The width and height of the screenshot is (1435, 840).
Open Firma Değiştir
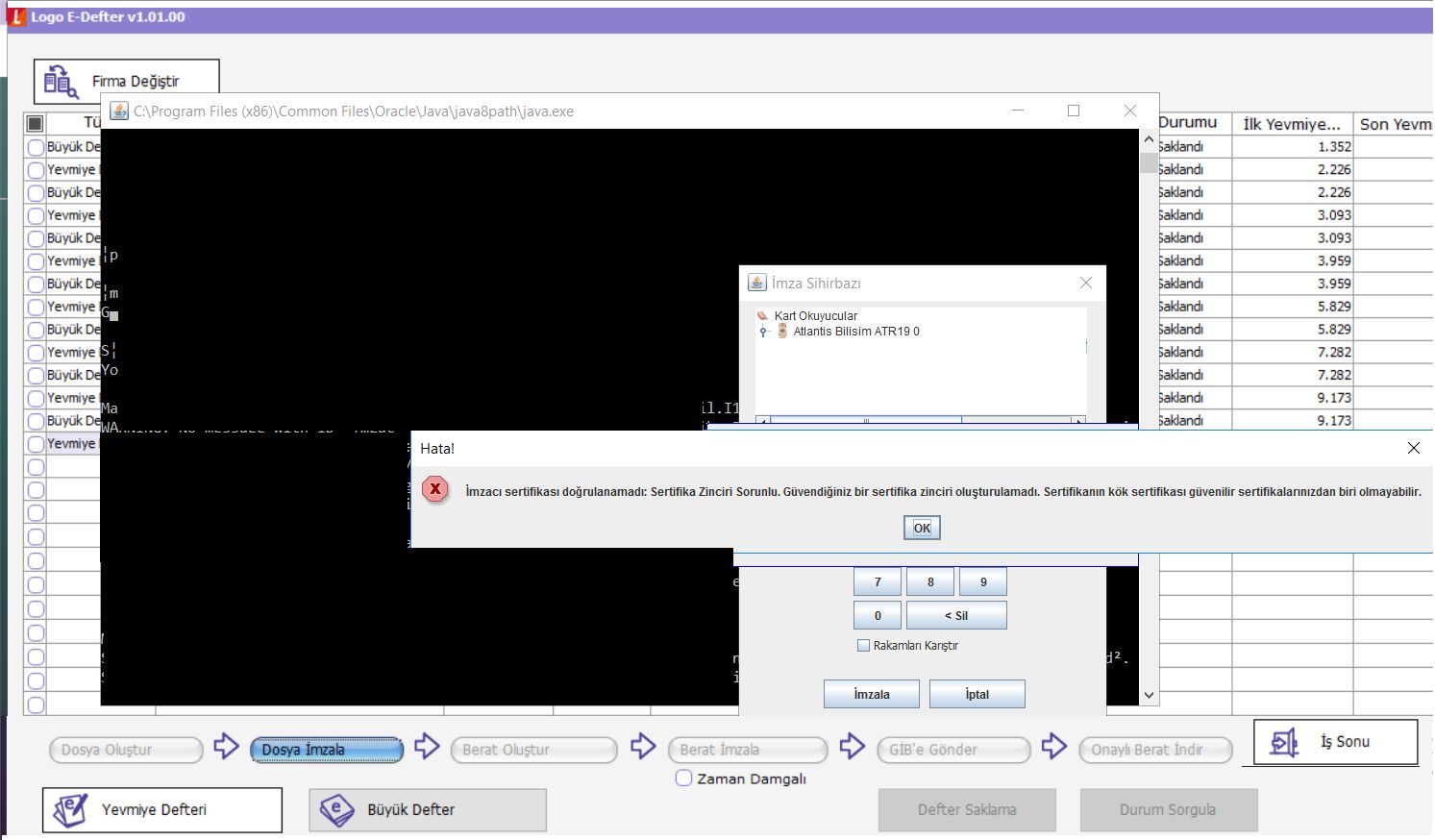pos(127,82)
